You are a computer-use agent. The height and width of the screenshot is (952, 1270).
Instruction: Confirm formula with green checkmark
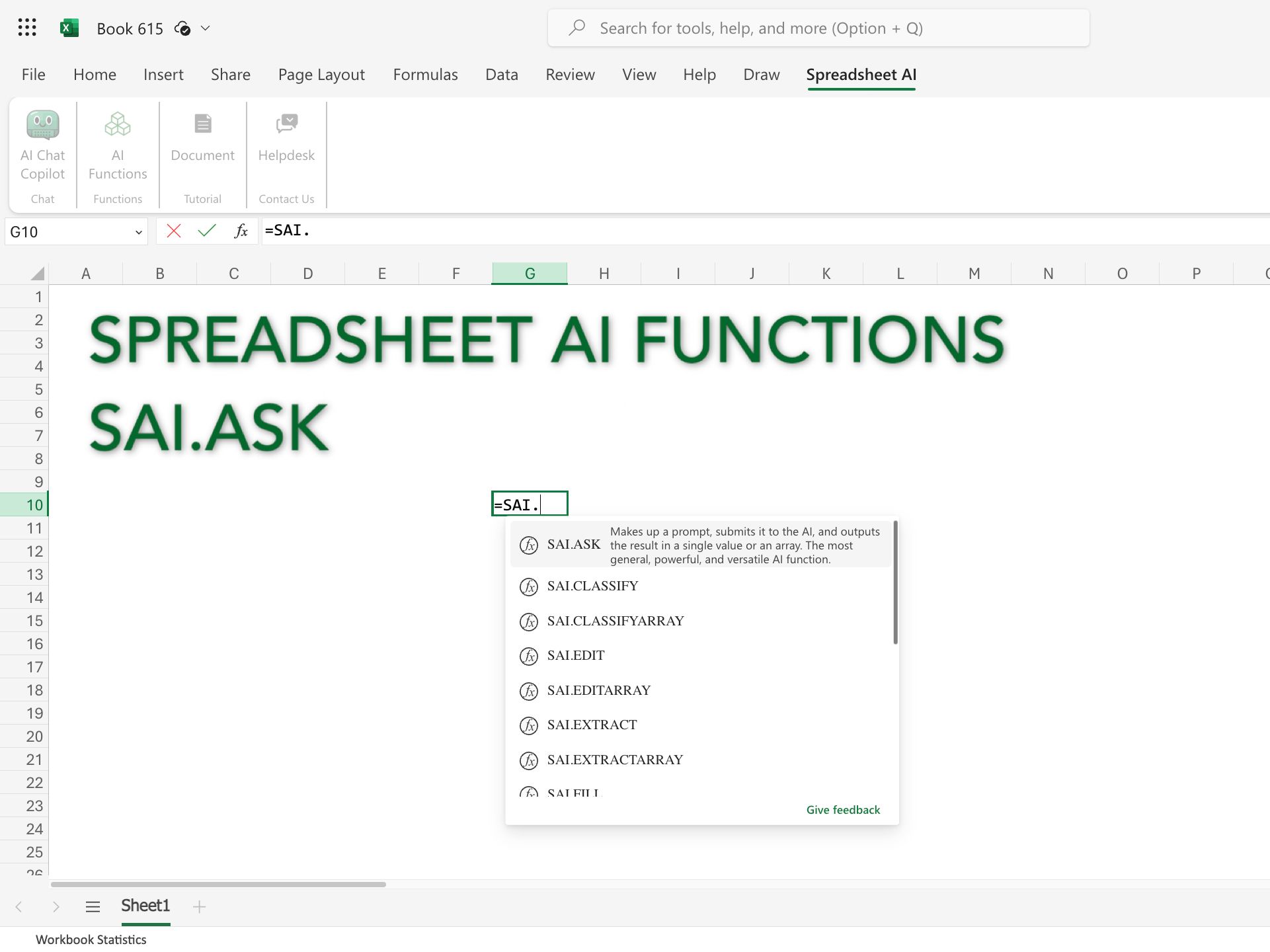click(207, 231)
